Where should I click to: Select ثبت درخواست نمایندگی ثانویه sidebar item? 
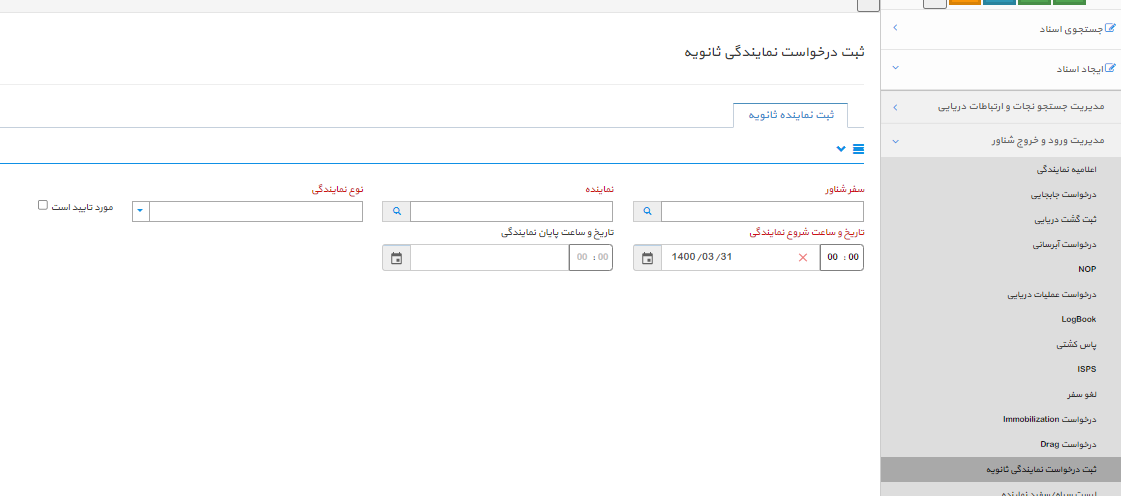1001,470
